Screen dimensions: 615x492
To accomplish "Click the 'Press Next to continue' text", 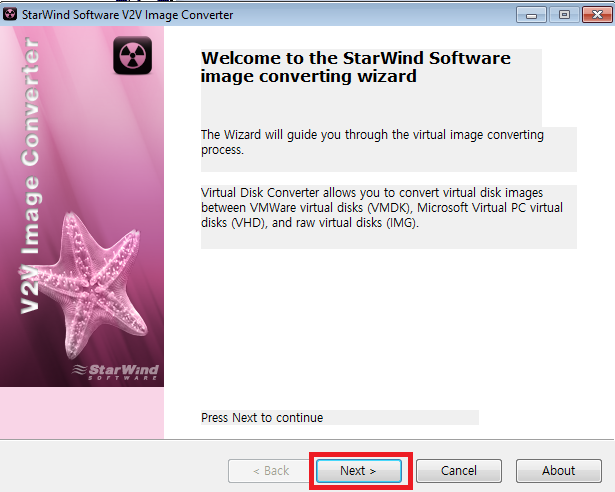I will coord(262,417).
